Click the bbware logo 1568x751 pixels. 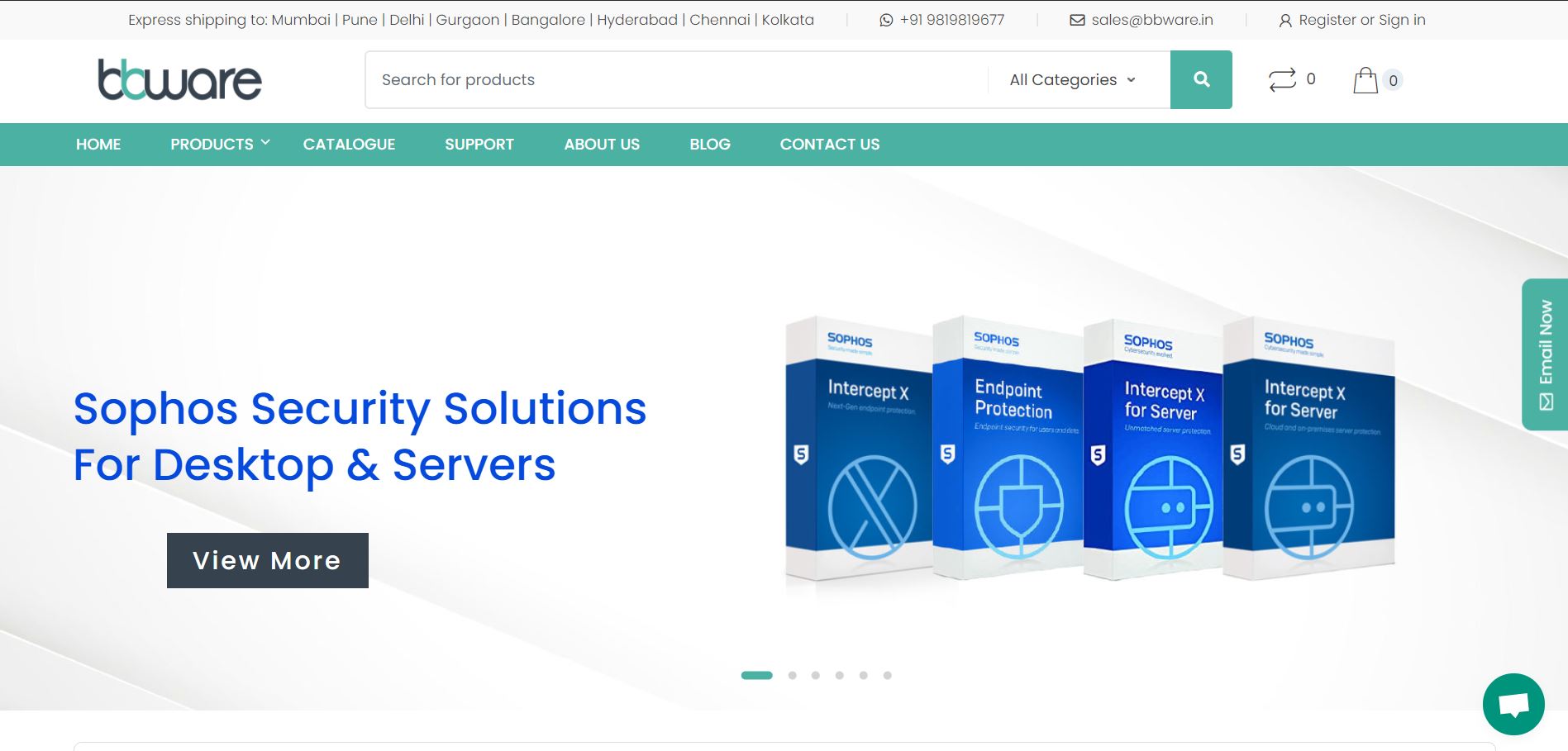click(x=179, y=79)
